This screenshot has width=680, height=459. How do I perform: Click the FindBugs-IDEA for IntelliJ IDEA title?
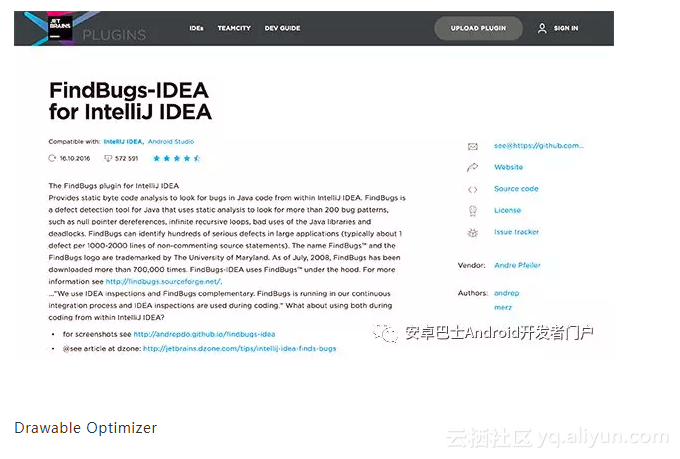coord(130,101)
